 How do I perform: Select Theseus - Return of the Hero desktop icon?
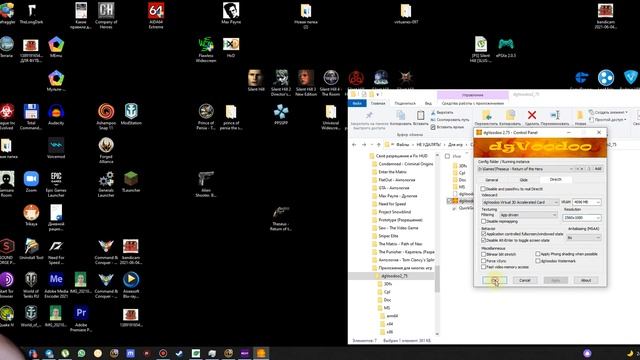pos(281,218)
